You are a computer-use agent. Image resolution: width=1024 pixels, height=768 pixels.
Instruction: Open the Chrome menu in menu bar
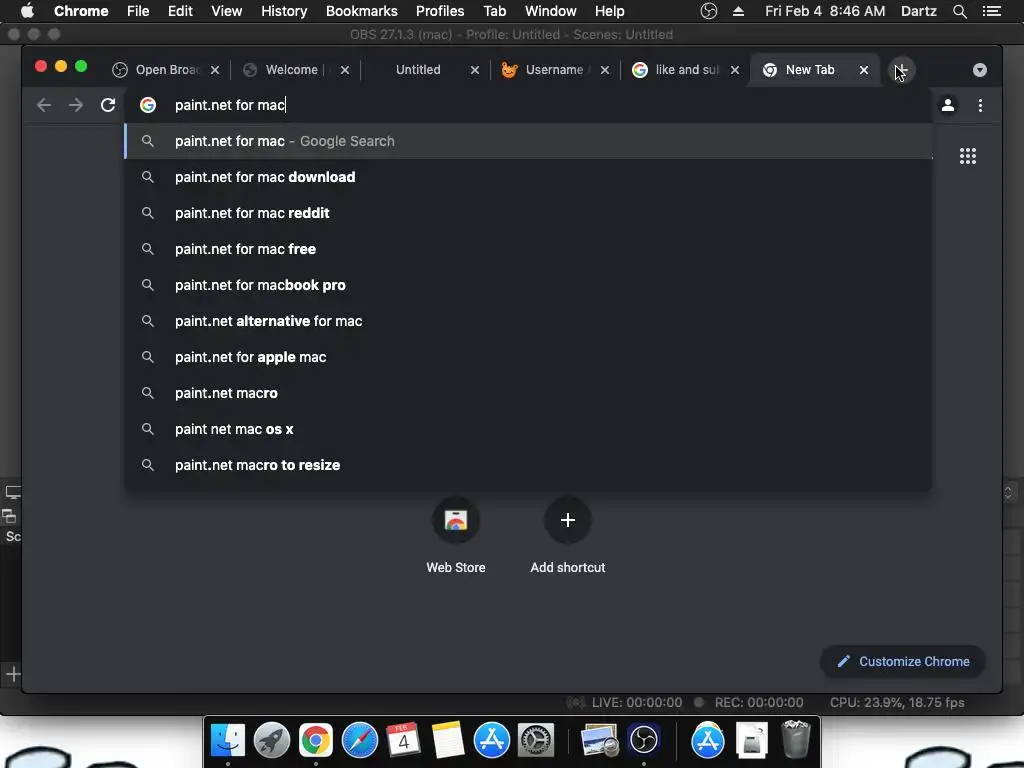[81, 11]
